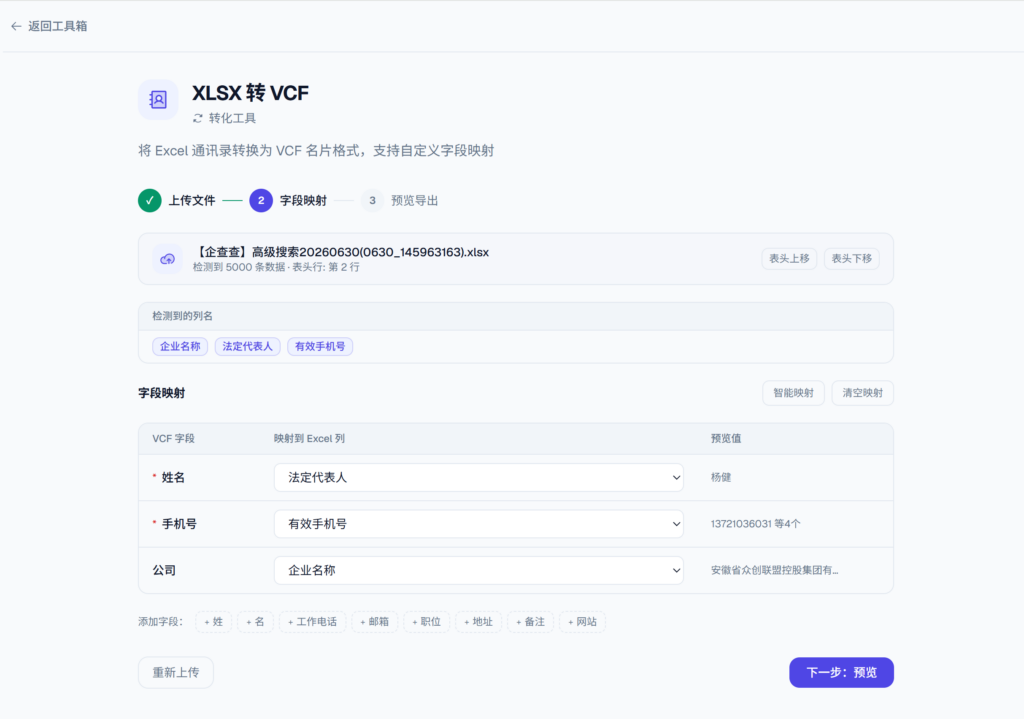Open the 公司 mapping dropdown
The width and height of the screenshot is (1024, 719).
tap(479, 570)
